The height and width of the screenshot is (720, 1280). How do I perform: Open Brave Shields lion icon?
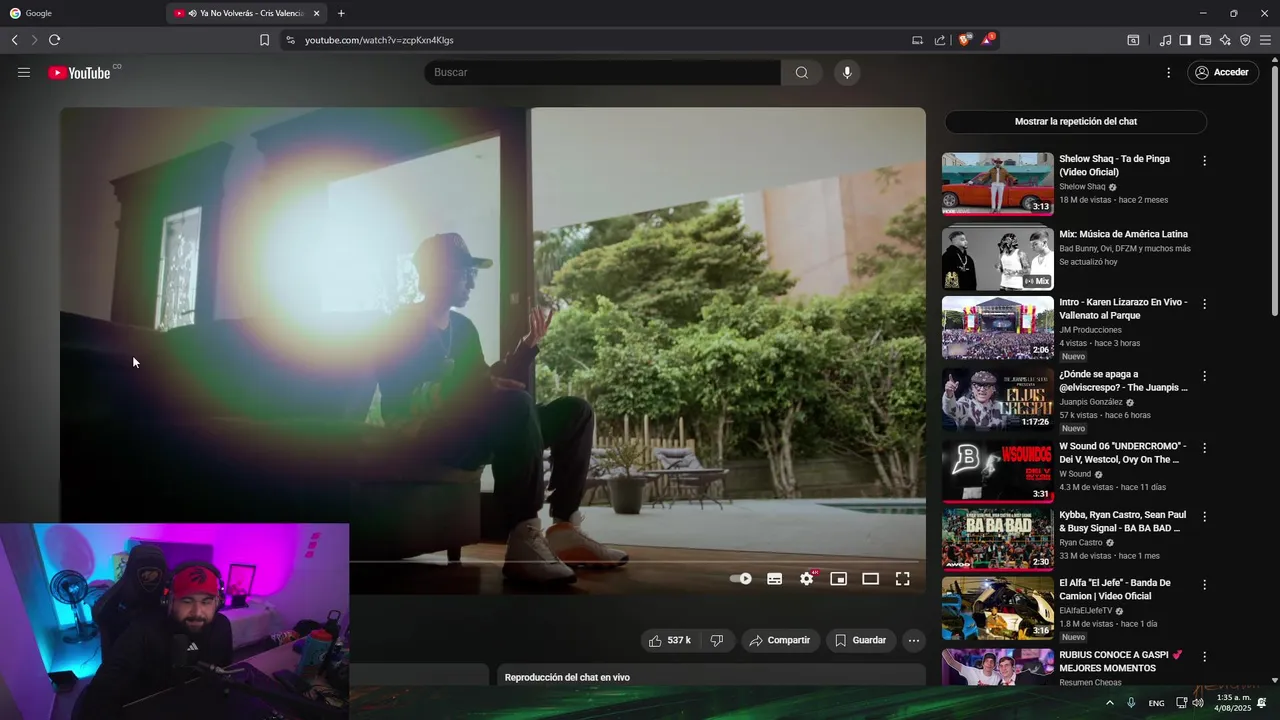pos(965,40)
